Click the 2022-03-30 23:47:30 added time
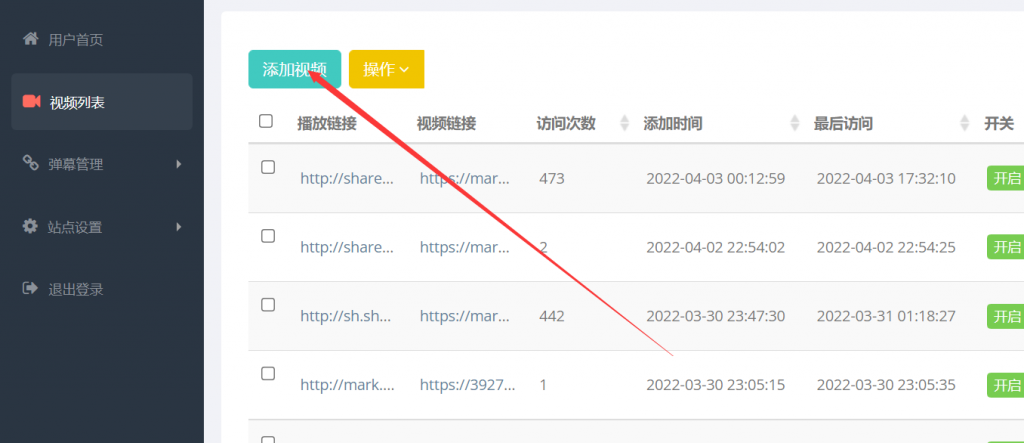Screen dimensions: 1024x443 coord(716,316)
